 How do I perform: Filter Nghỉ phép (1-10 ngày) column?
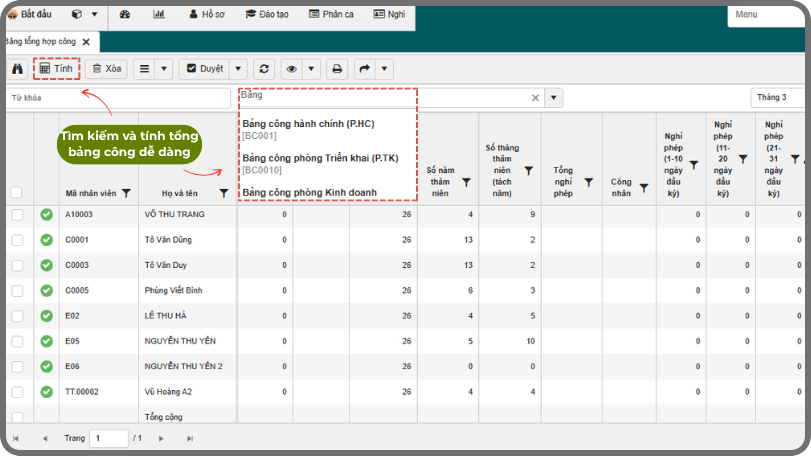[694, 165]
